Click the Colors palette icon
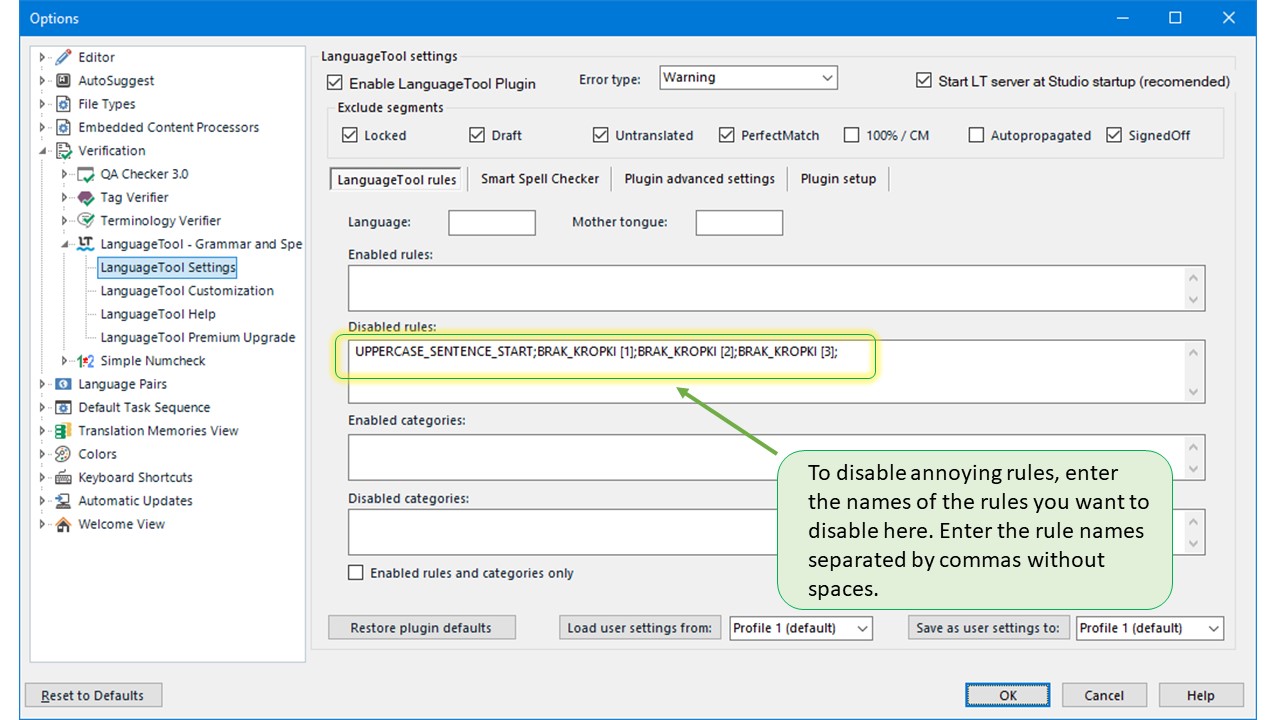The height and width of the screenshot is (720, 1280). [x=63, y=454]
